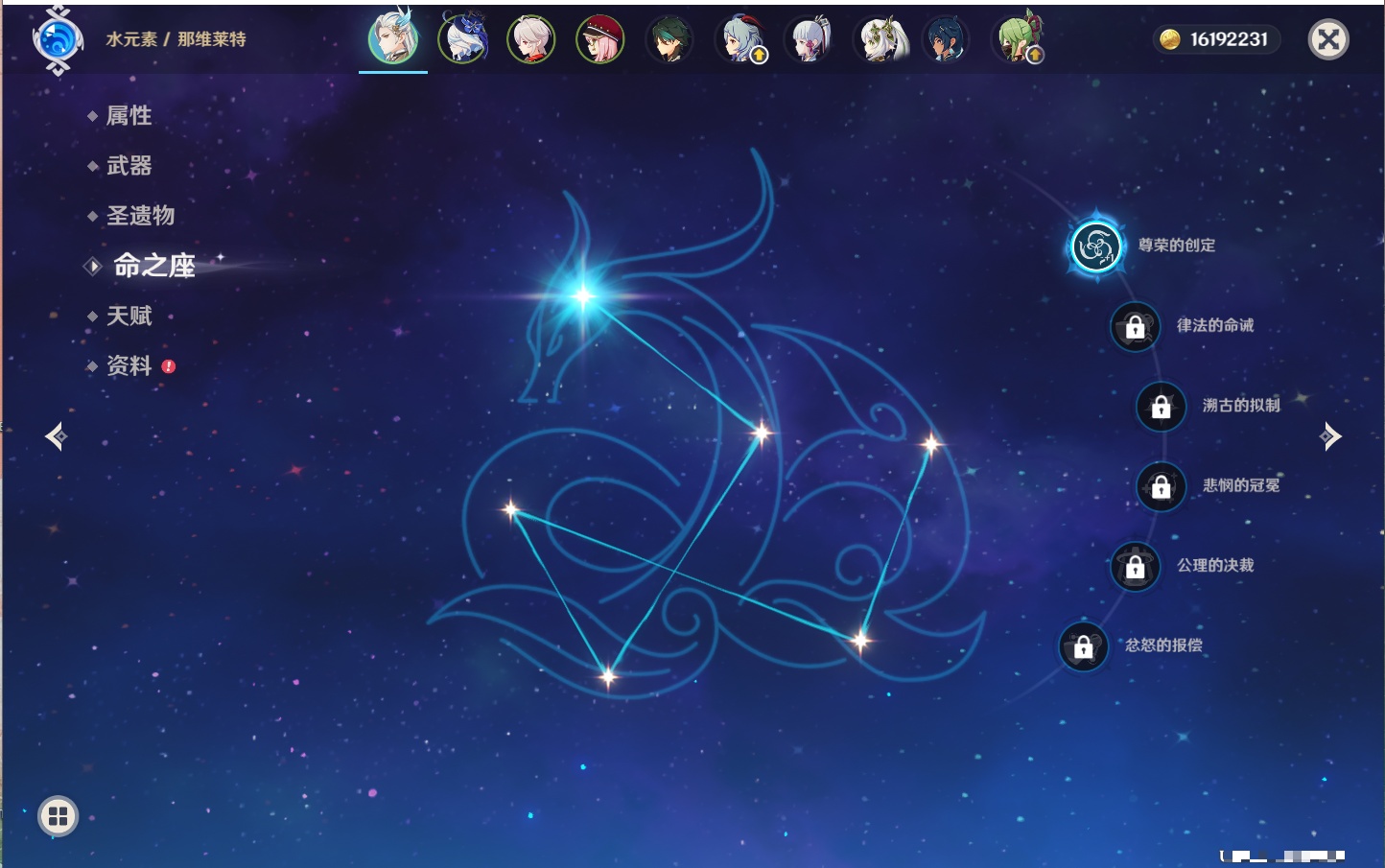Select Xiao's dark green-haired portrait
Image resolution: width=1385 pixels, height=868 pixels.
point(669,39)
